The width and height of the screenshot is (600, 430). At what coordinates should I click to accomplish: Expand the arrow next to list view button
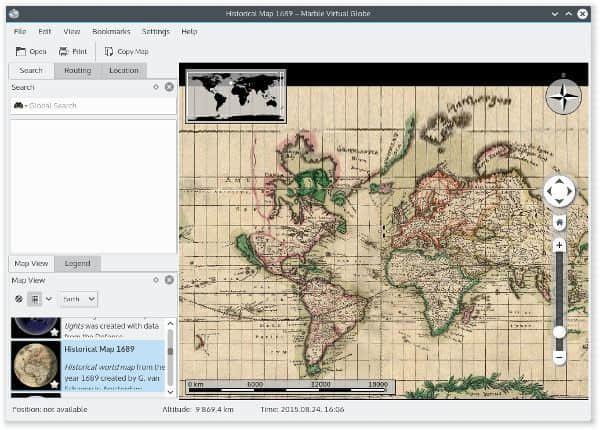pos(48,299)
